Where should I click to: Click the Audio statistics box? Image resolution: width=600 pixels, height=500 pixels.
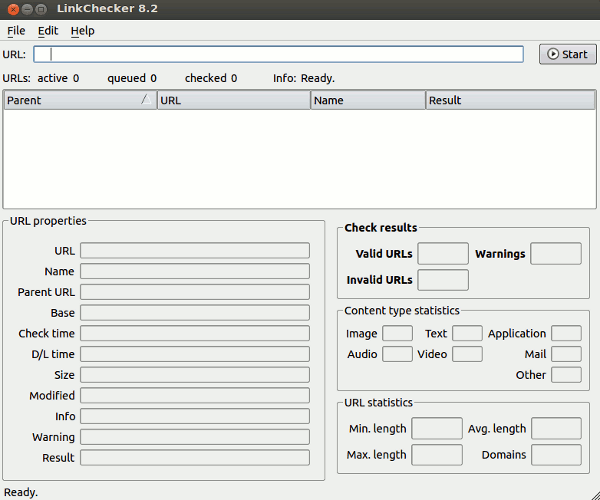click(398, 354)
